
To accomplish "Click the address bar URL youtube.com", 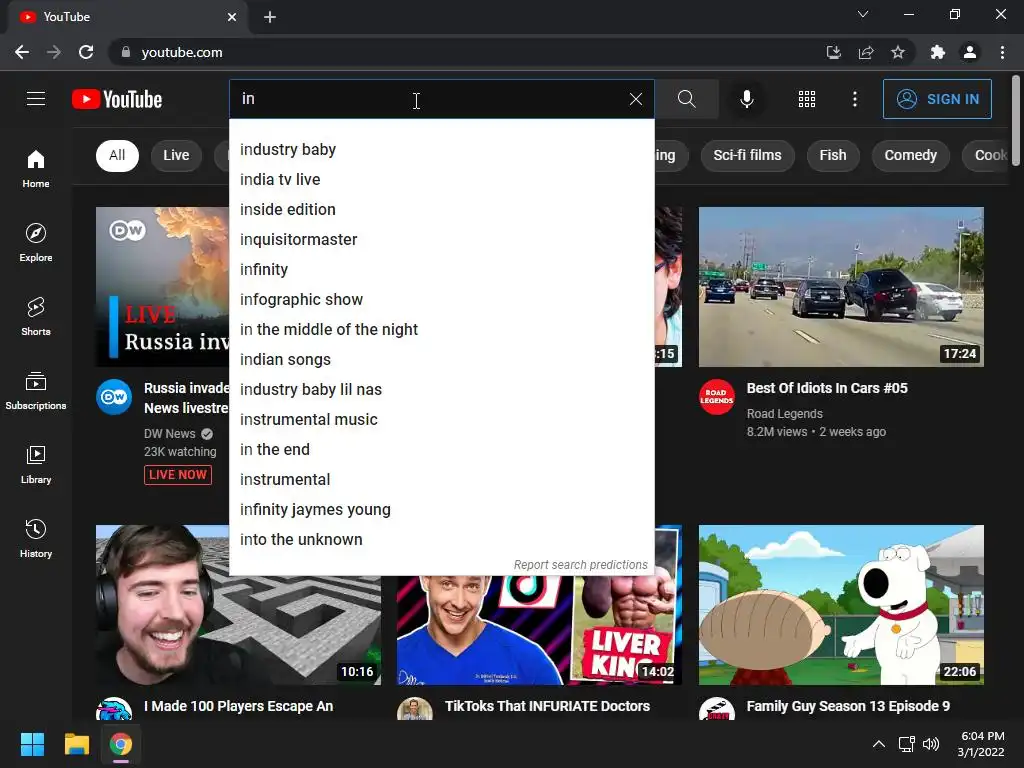I will pos(182,52).
